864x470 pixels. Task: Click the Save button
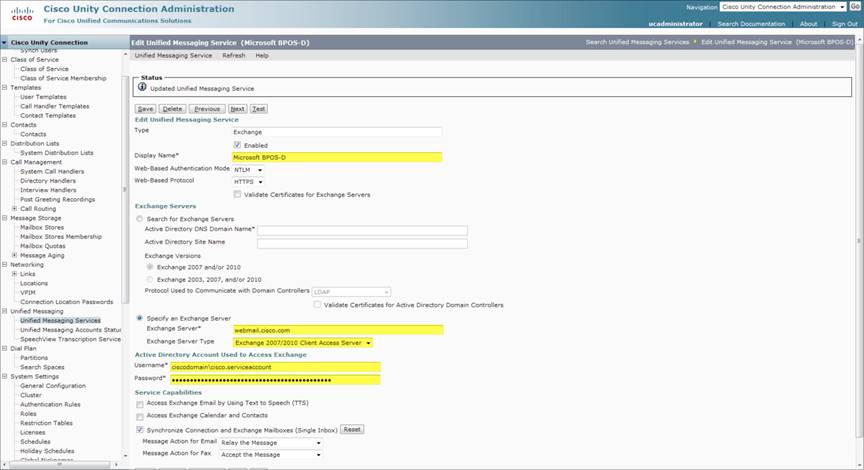[x=145, y=109]
